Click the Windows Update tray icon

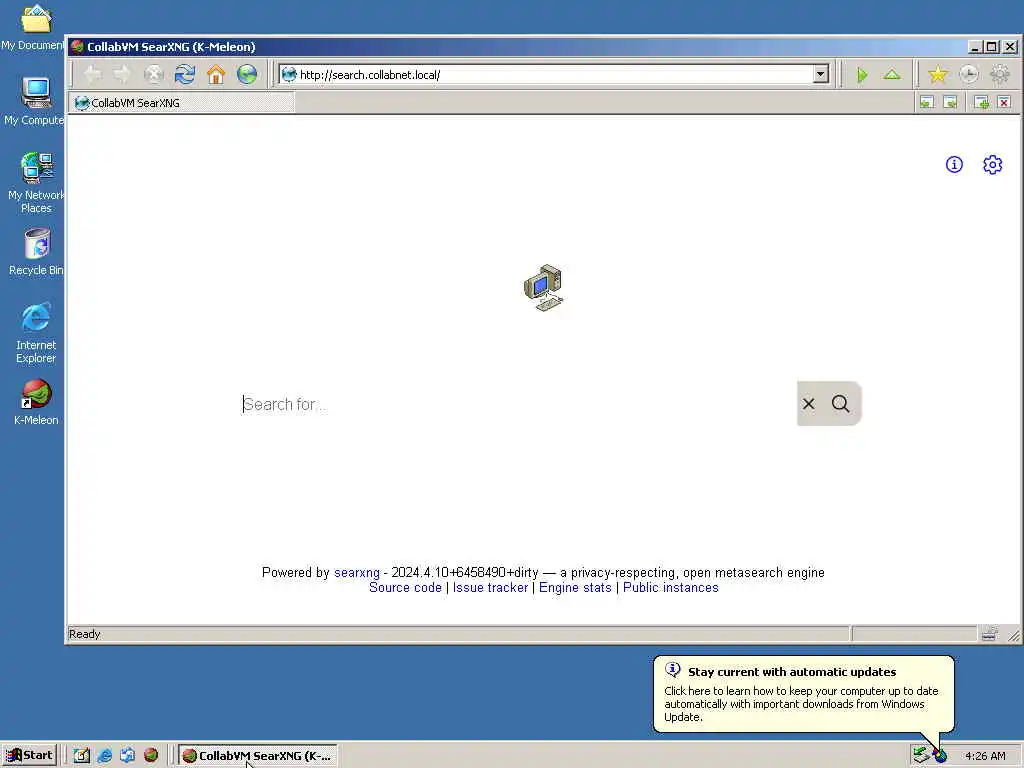(x=940, y=756)
